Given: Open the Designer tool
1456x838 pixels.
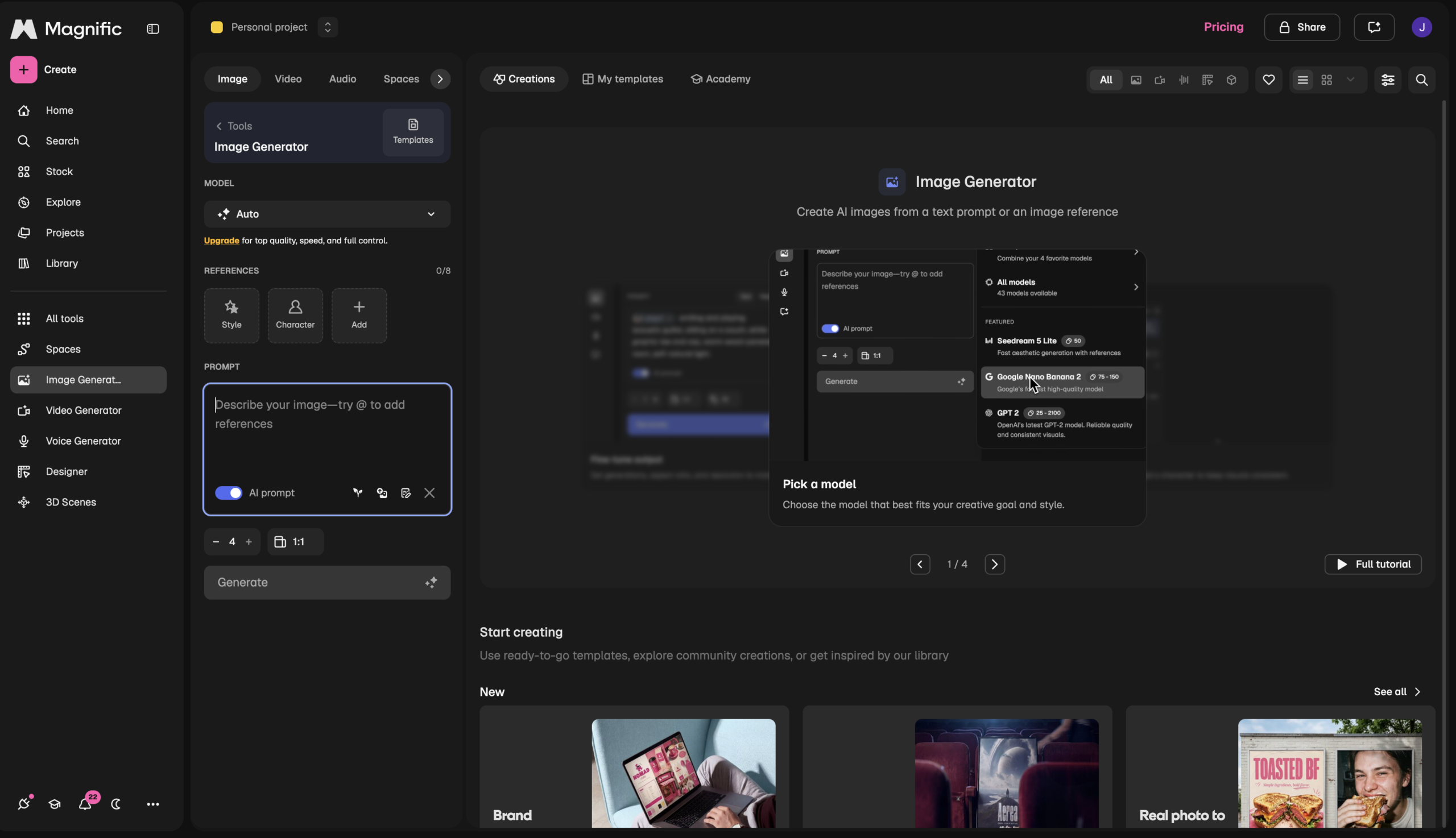Looking at the screenshot, I should 88,471.
